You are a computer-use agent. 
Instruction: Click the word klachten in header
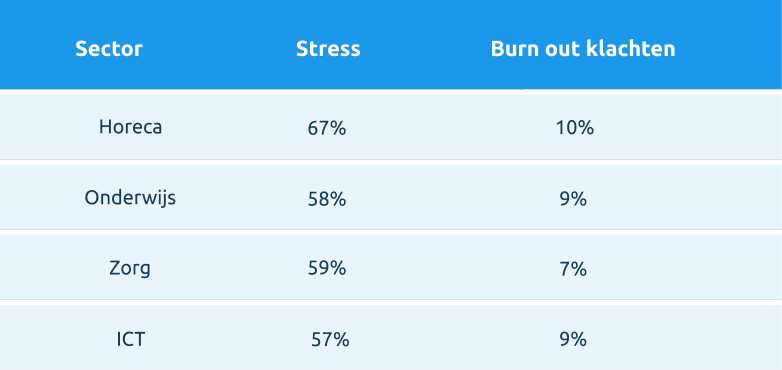coord(631,49)
